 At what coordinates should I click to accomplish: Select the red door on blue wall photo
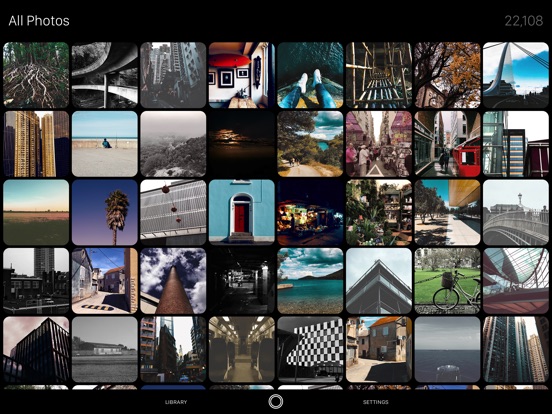[x=242, y=212]
